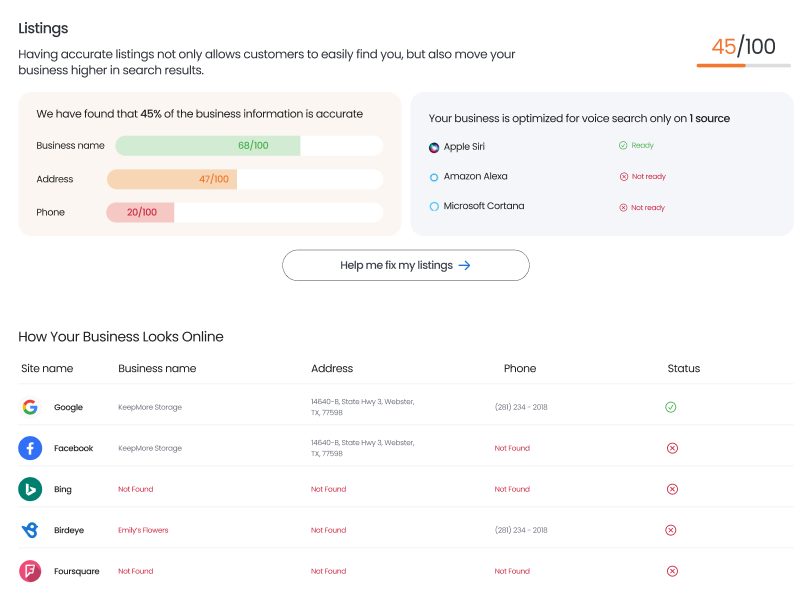
Task: Click Foursquare's red X status icon
Action: point(671,571)
